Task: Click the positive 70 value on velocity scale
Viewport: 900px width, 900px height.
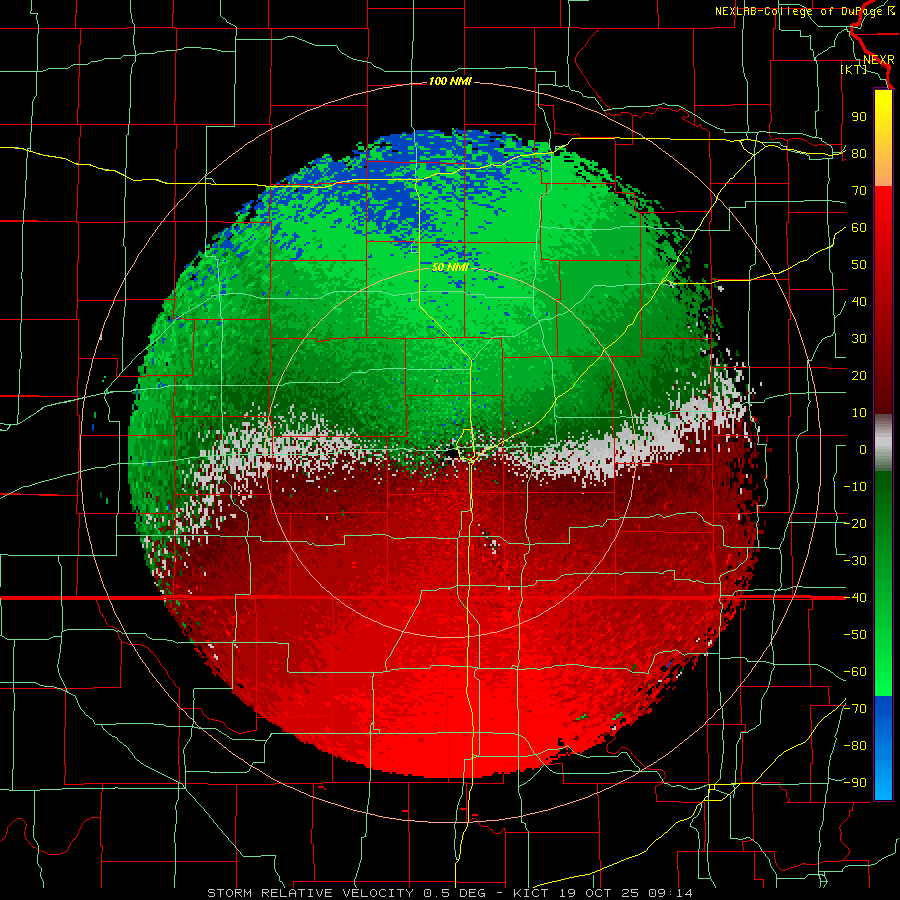Action: point(859,191)
